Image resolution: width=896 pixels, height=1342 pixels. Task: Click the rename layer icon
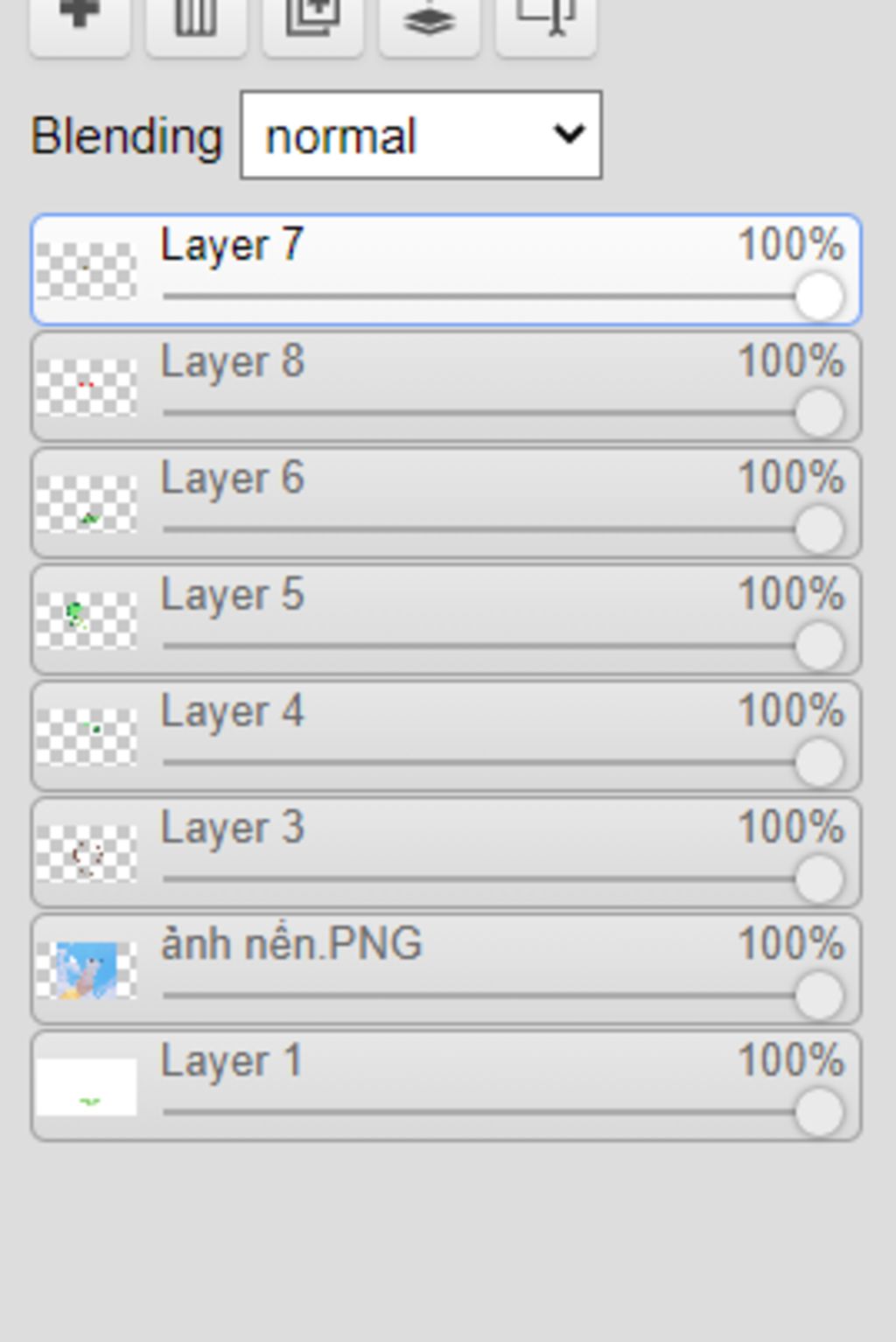(x=546, y=22)
